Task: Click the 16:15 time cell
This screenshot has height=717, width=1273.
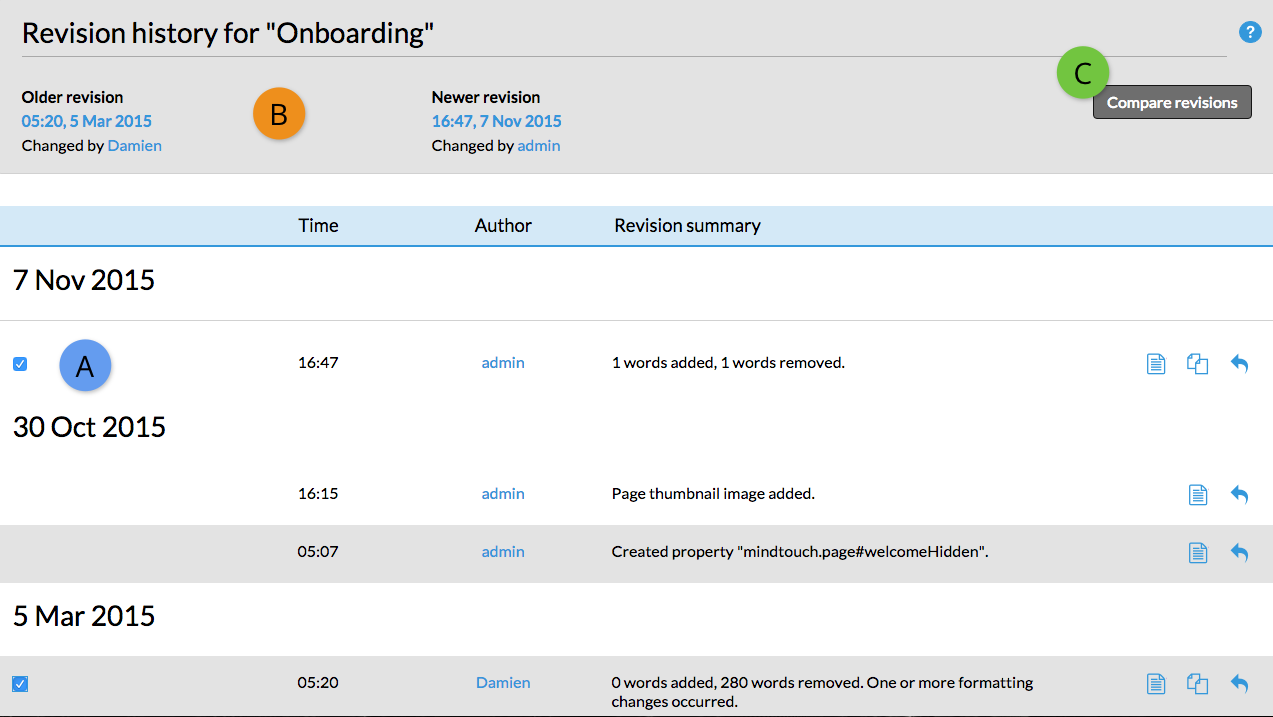Action: click(318, 493)
